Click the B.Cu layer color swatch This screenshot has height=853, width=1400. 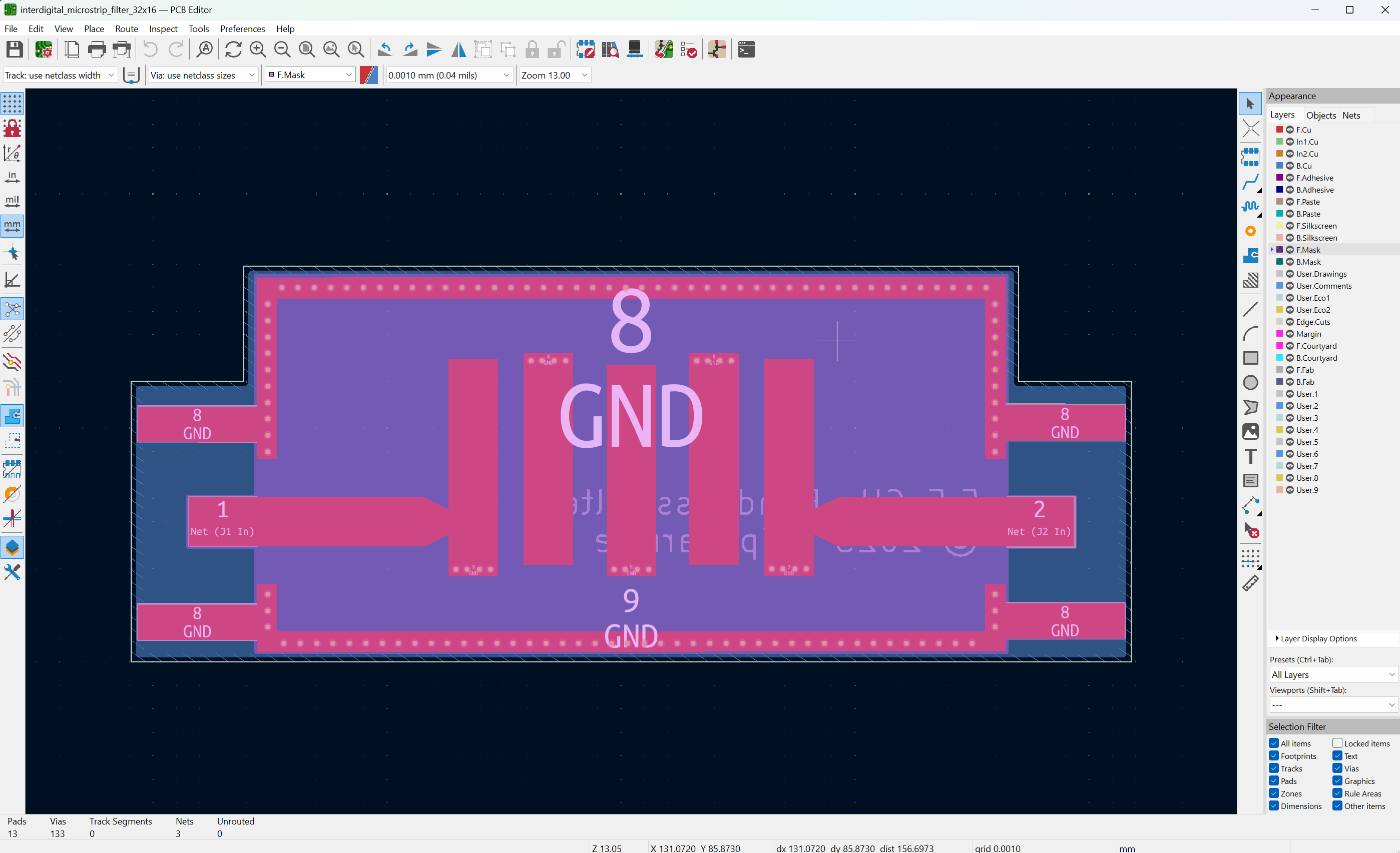click(1279, 166)
